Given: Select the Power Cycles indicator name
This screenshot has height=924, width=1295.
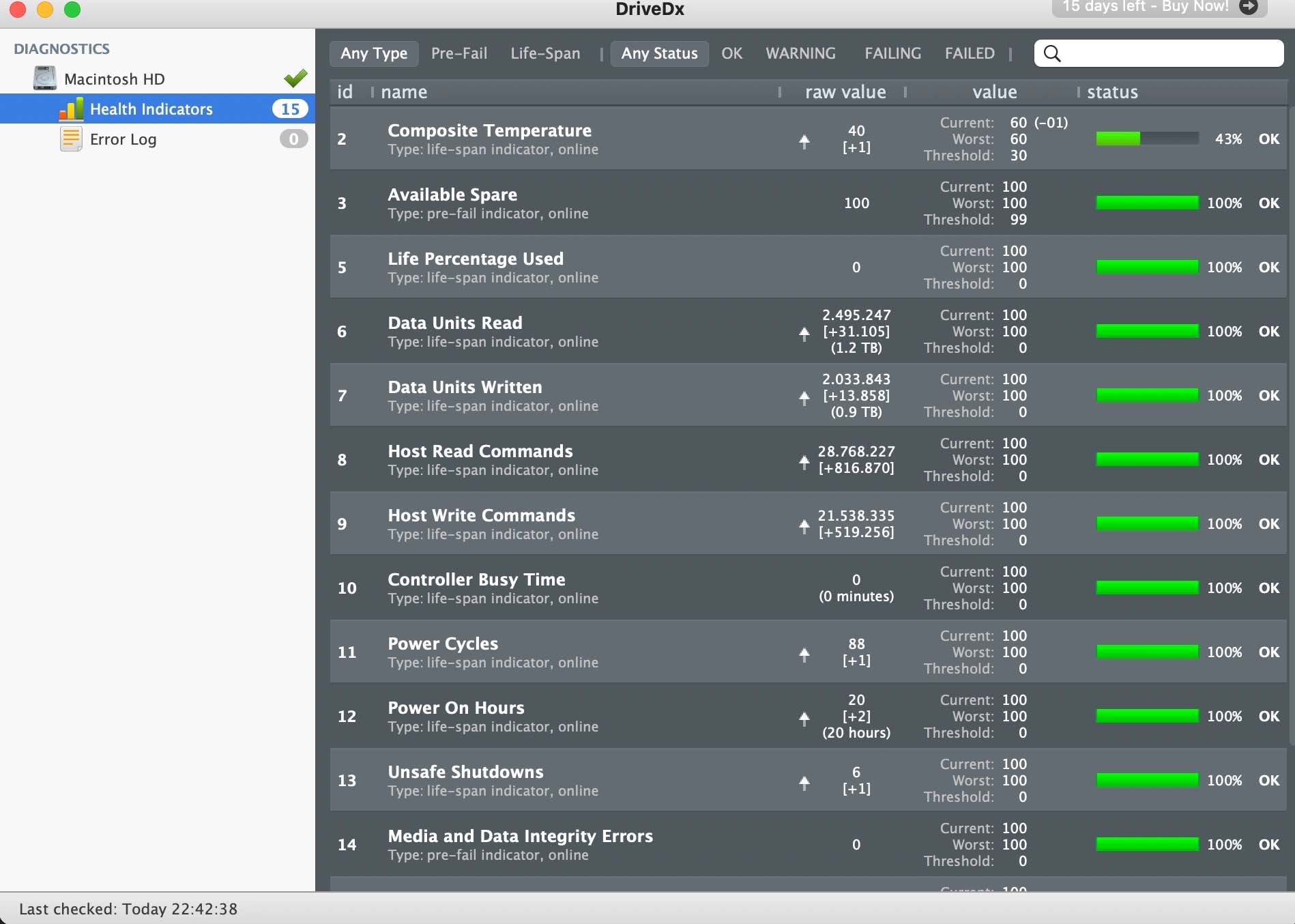Looking at the screenshot, I should tap(443, 644).
